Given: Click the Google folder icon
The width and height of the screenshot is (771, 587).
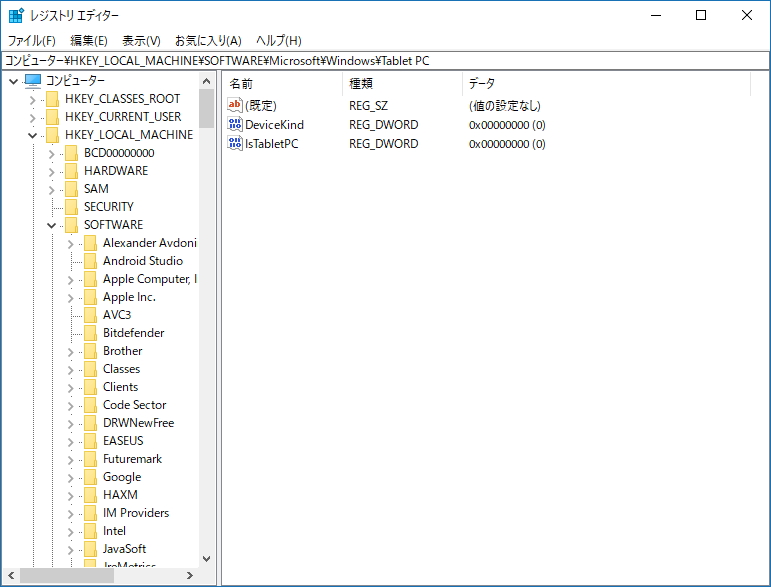Looking at the screenshot, I should (x=90, y=477).
